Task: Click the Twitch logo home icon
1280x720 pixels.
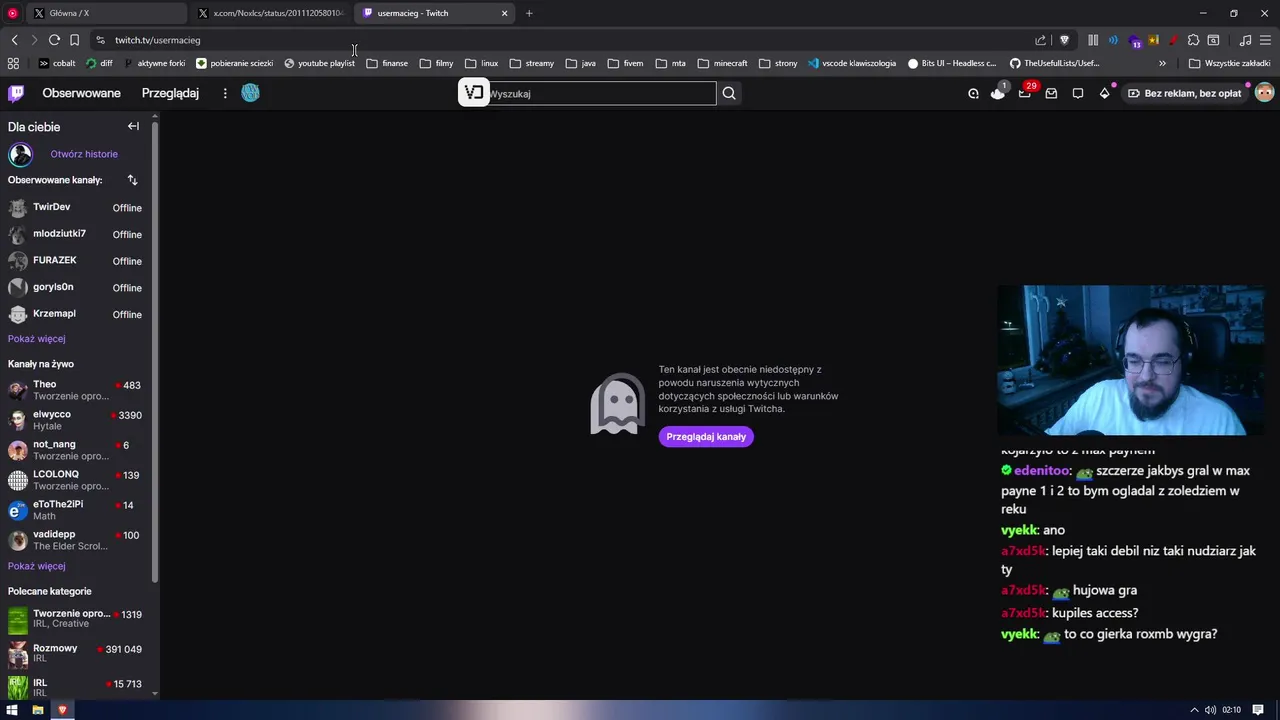Action: click(x=16, y=93)
